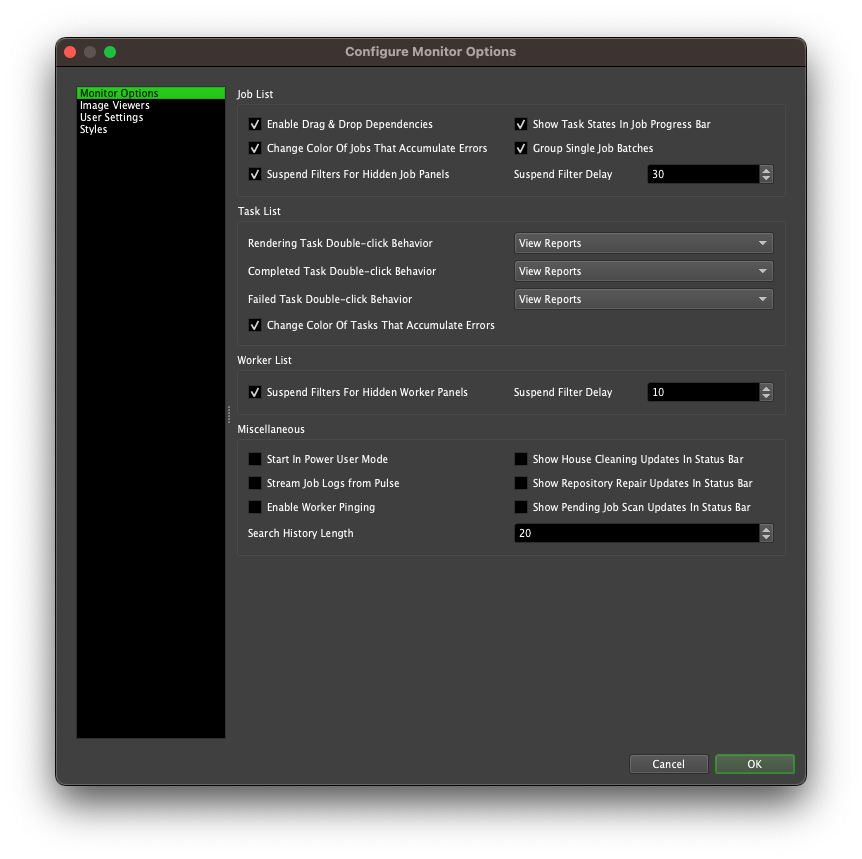Select Image Viewers in the sidebar
Screen dimensions: 862x859
coord(114,105)
